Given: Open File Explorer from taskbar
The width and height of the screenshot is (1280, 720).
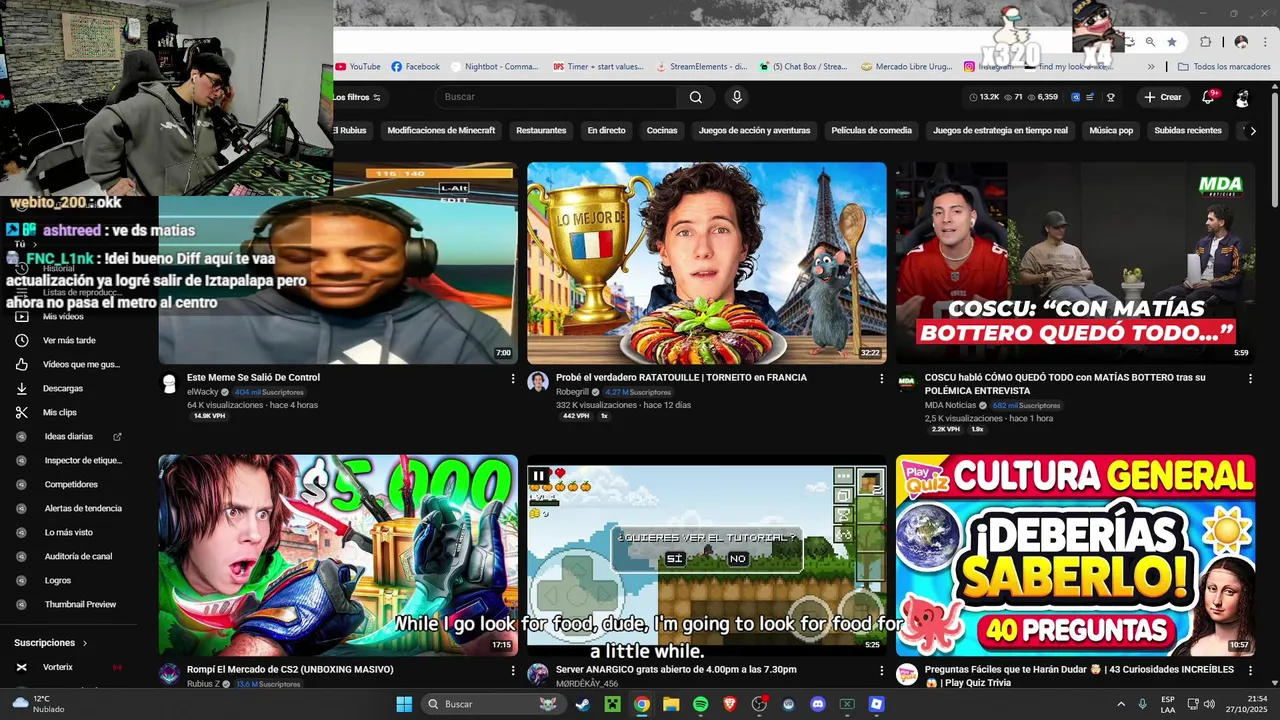Looking at the screenshot, I should 671,704.
